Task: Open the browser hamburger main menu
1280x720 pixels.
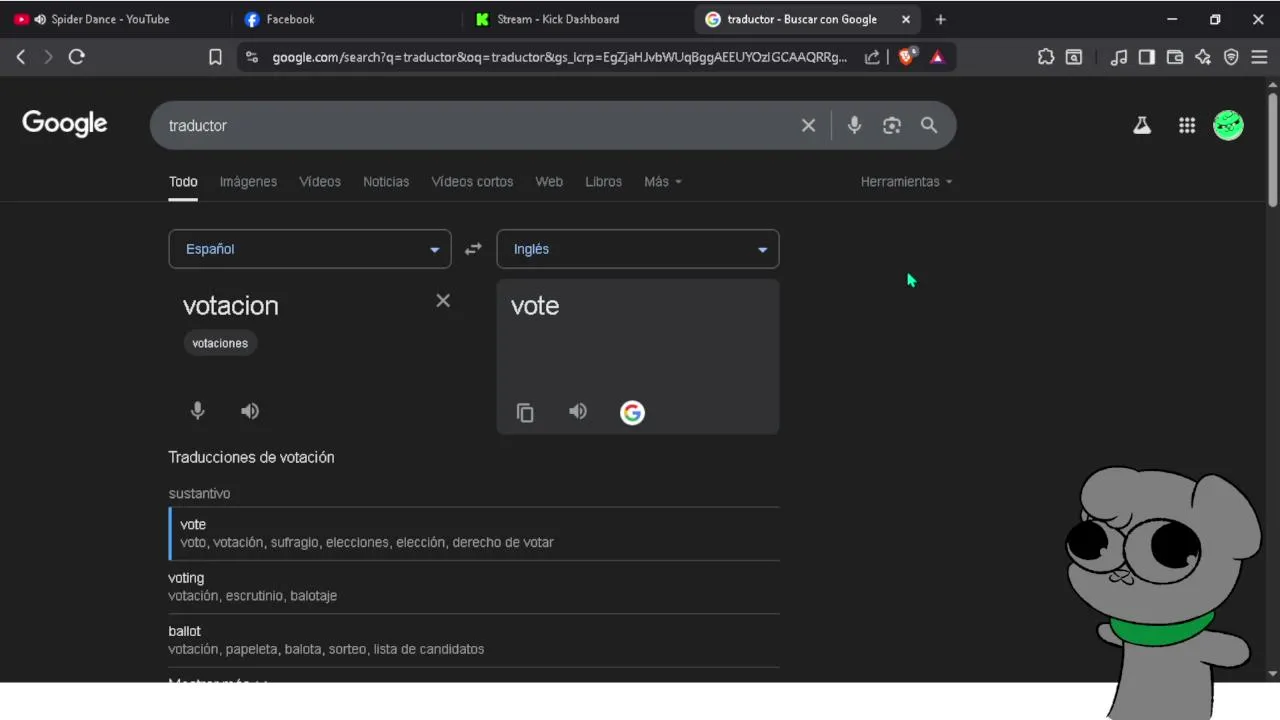Action: [1259, 57]
